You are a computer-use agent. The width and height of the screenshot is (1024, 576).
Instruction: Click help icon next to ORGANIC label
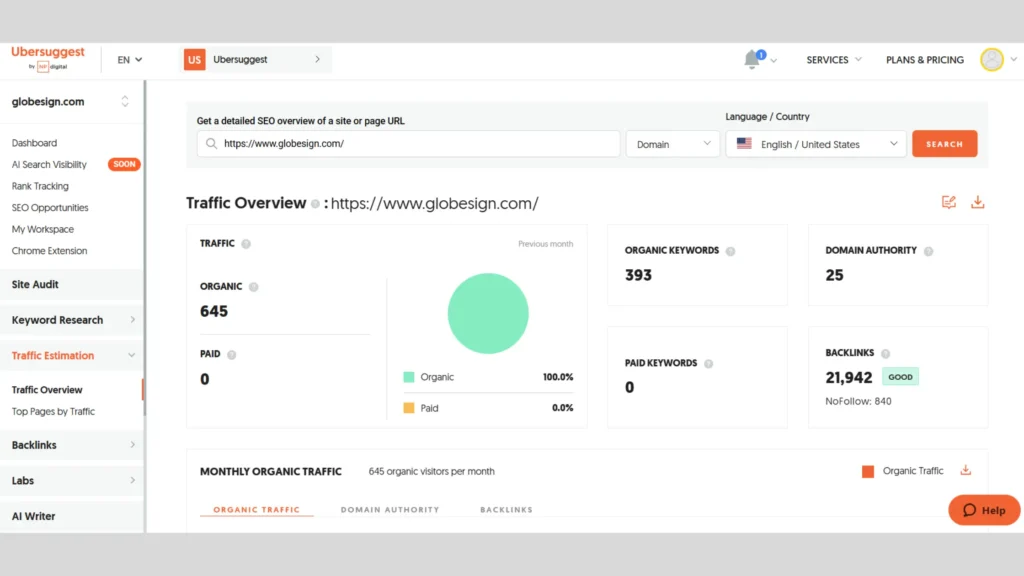click(x=253, y=287)
